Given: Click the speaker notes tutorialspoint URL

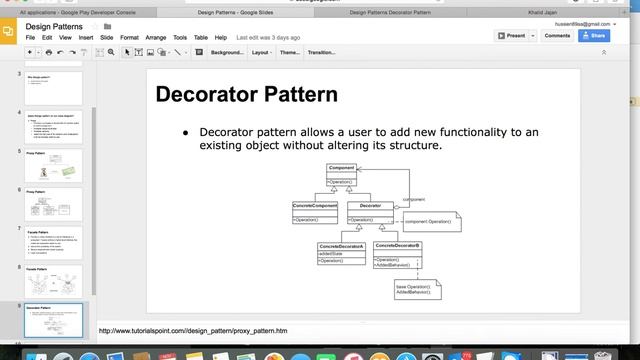Looking at the screenshot, I should pos(193,331).
